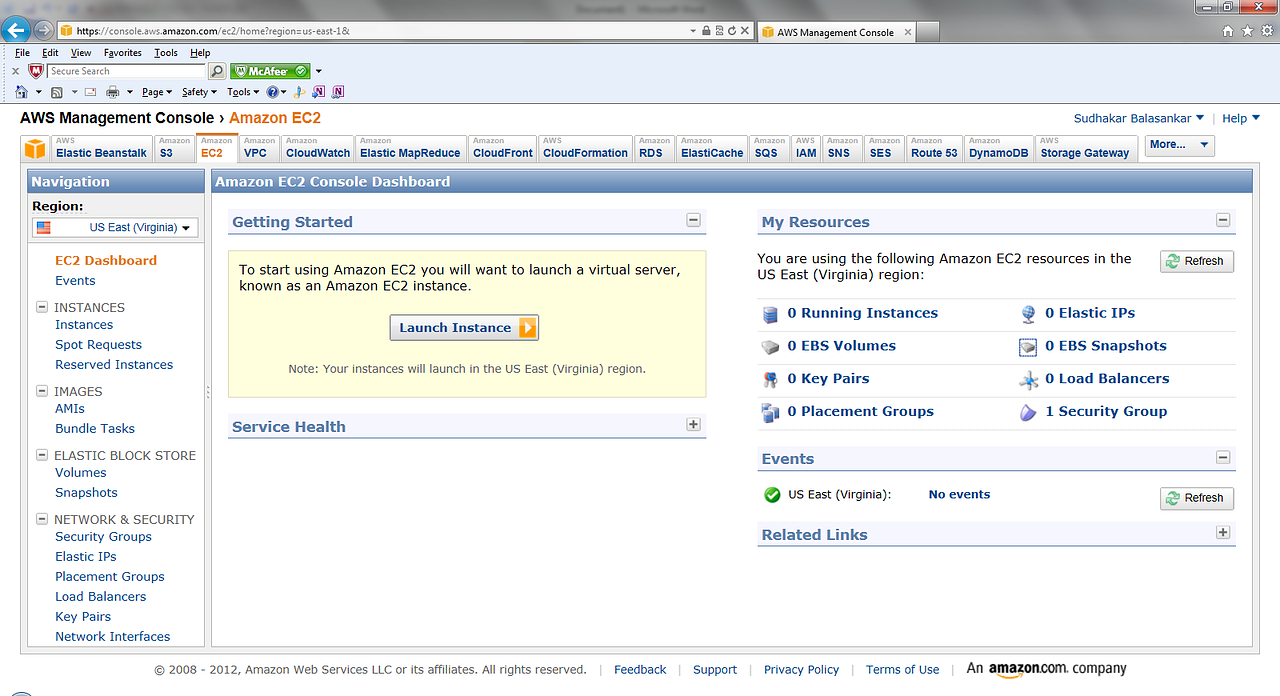Click the Running Instances server icon
Image resolution: width=1280 pixels, height=696 pixels.
(770, 314)
